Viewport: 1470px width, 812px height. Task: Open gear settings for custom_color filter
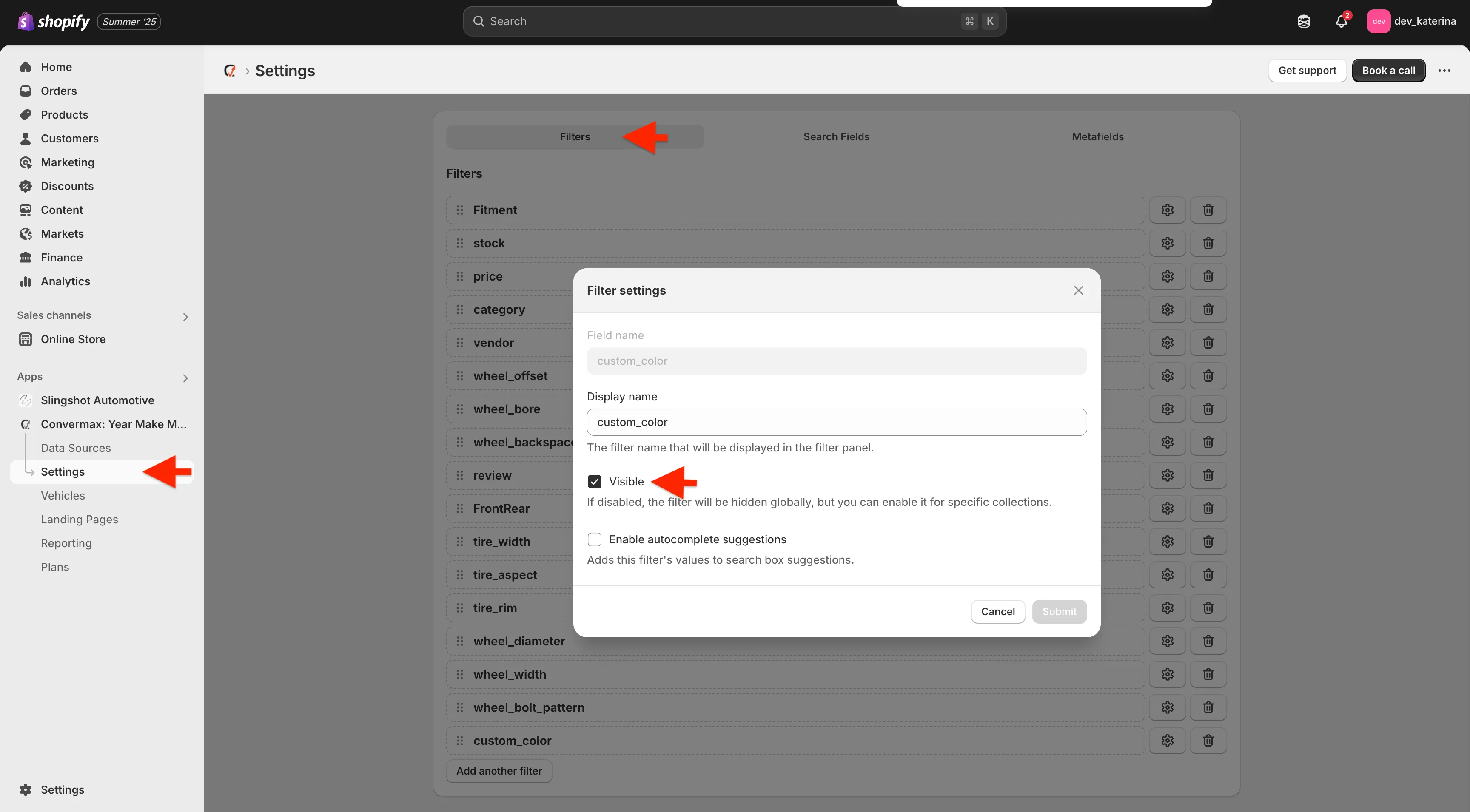(1167, 740)
